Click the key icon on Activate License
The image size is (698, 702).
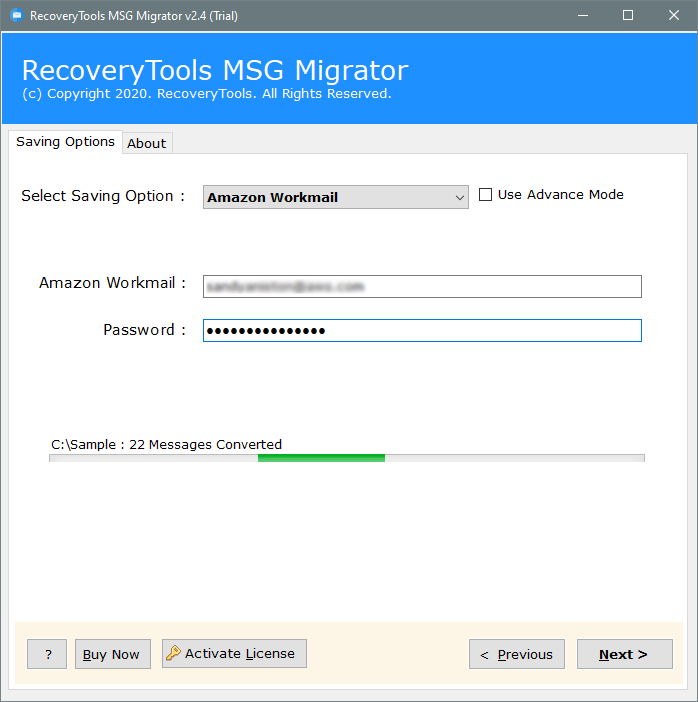pos(173,653)
